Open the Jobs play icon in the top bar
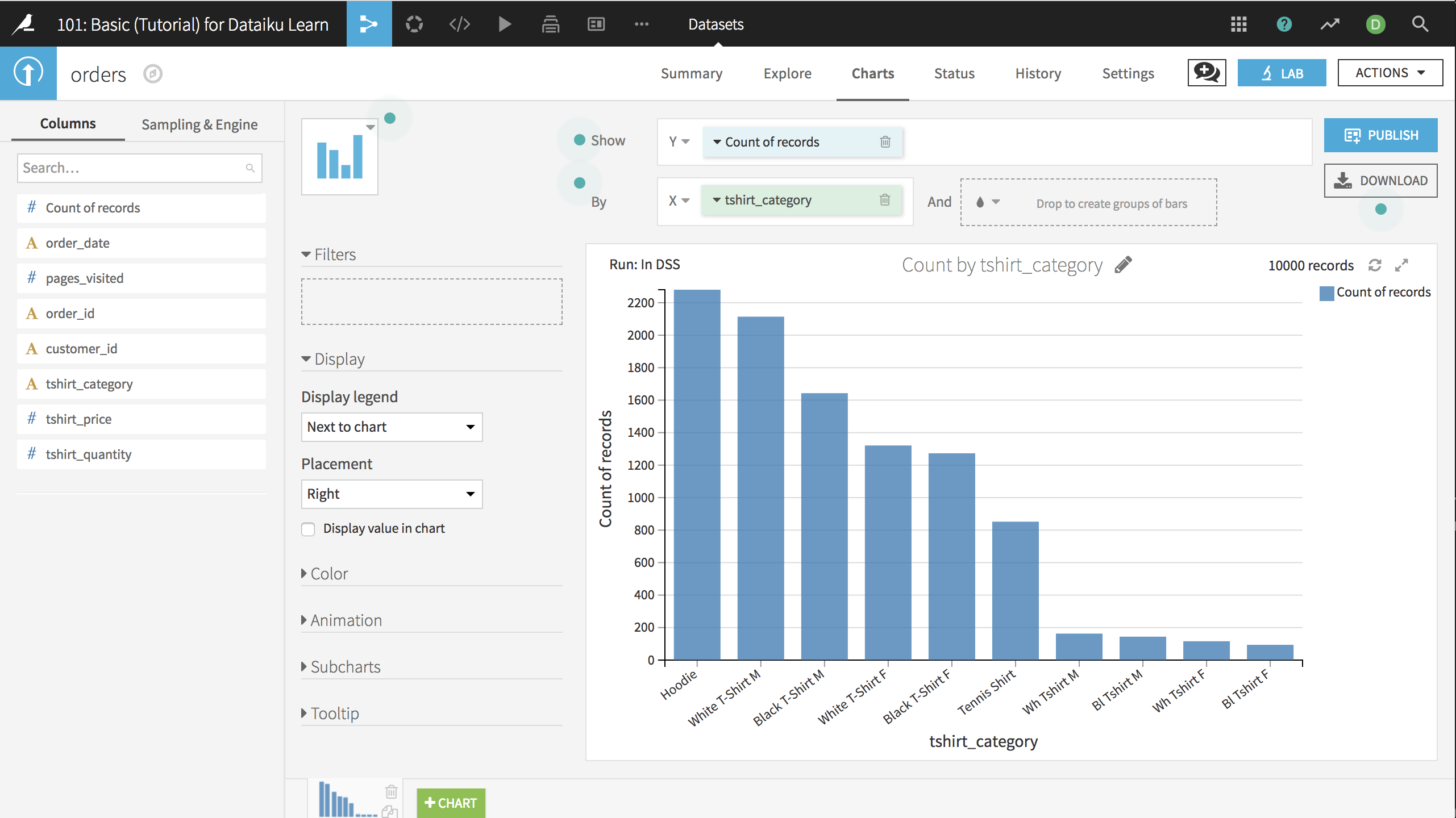 coord(505,24)
